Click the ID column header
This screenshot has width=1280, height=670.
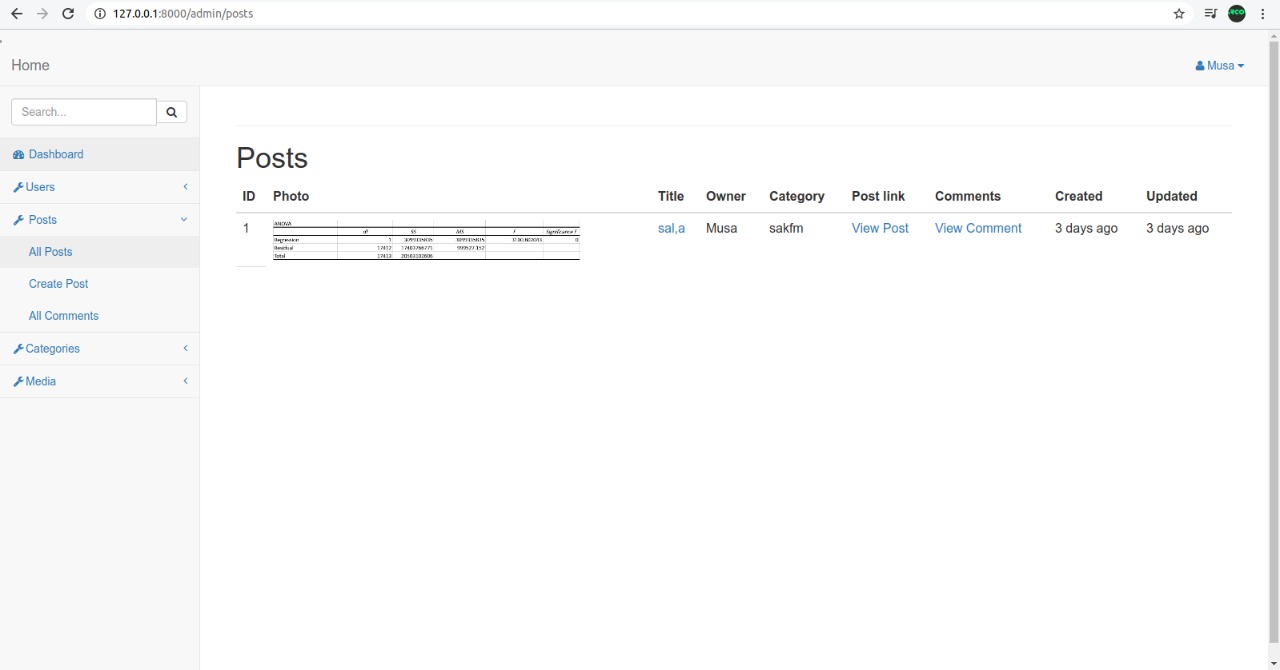[249, 196]
